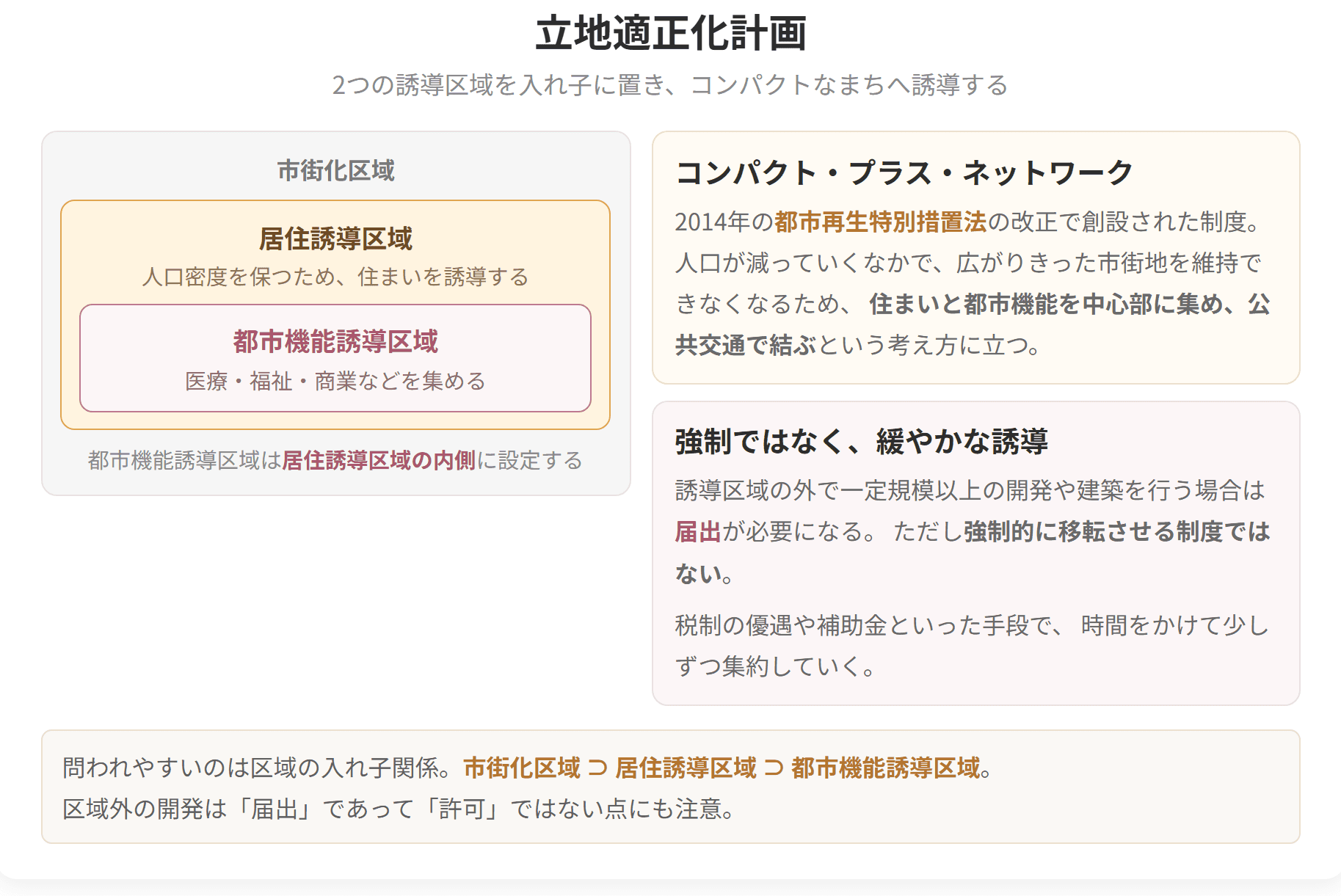The height and width of the screenshot is (896, 1341).
Task: Click the paragraph beginning 税制の優遇や補助金
Action: pyautogui.click(x=973, y=646)
